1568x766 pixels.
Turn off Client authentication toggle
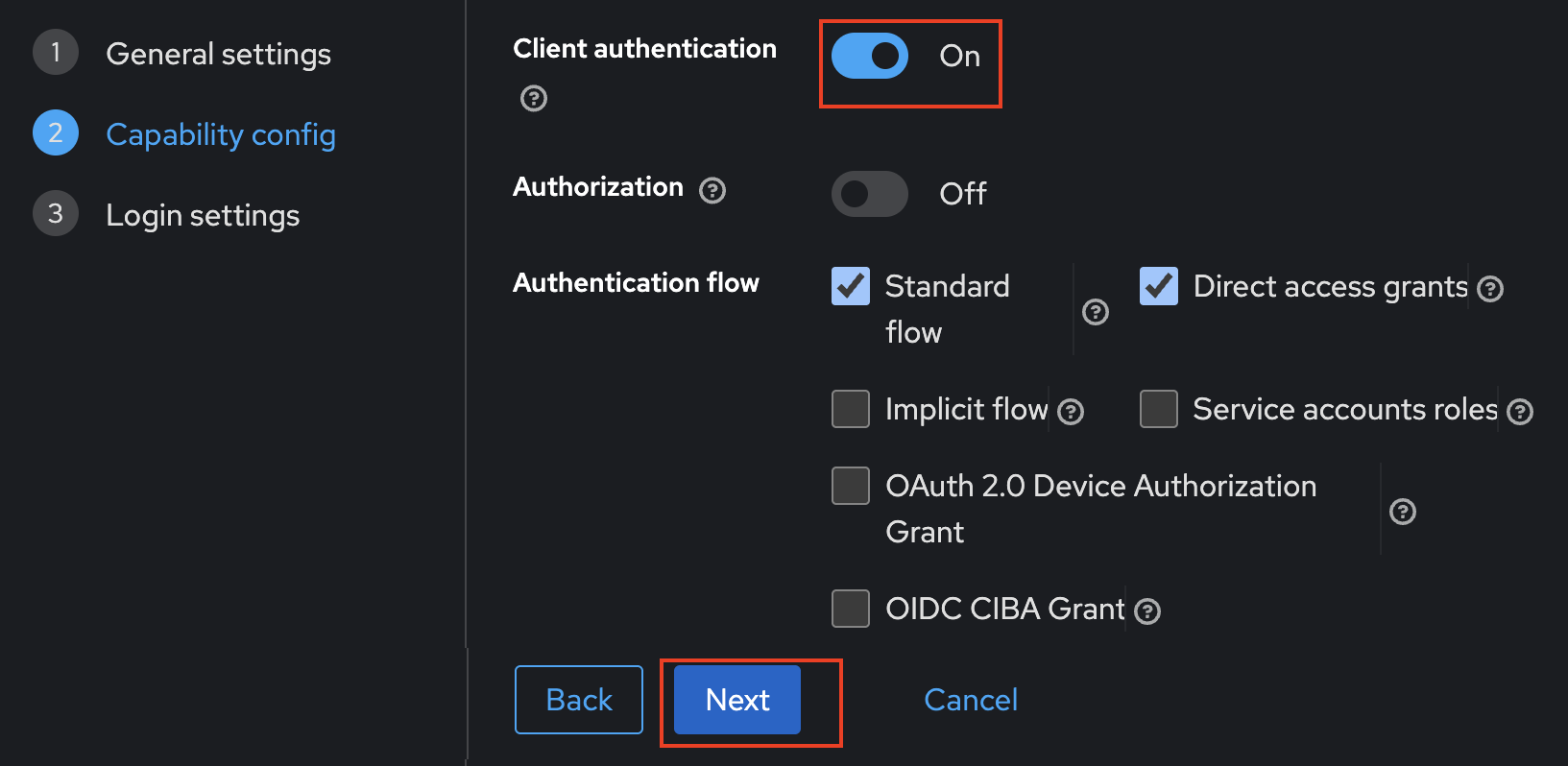pos(870,56)
